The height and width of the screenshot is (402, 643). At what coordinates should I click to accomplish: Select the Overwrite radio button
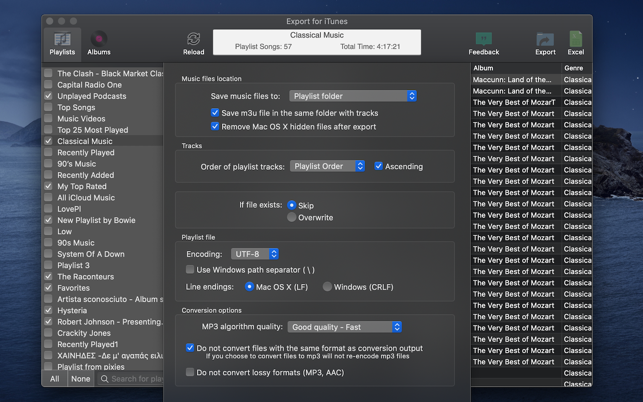click(292, 217)
